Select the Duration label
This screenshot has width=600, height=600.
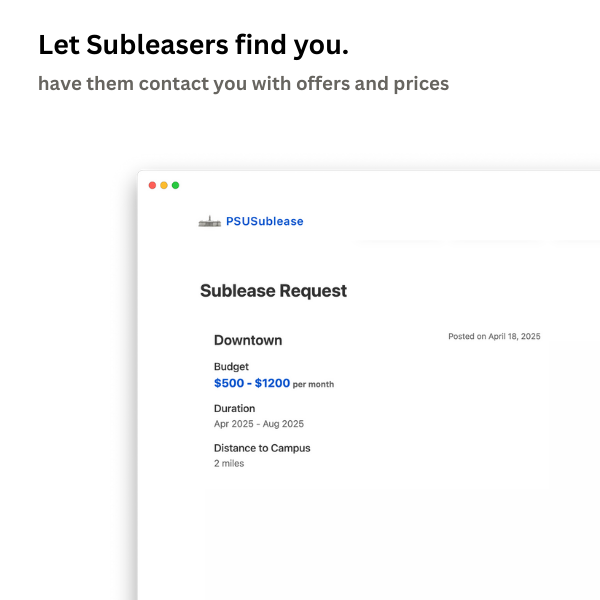click(234, 408)
